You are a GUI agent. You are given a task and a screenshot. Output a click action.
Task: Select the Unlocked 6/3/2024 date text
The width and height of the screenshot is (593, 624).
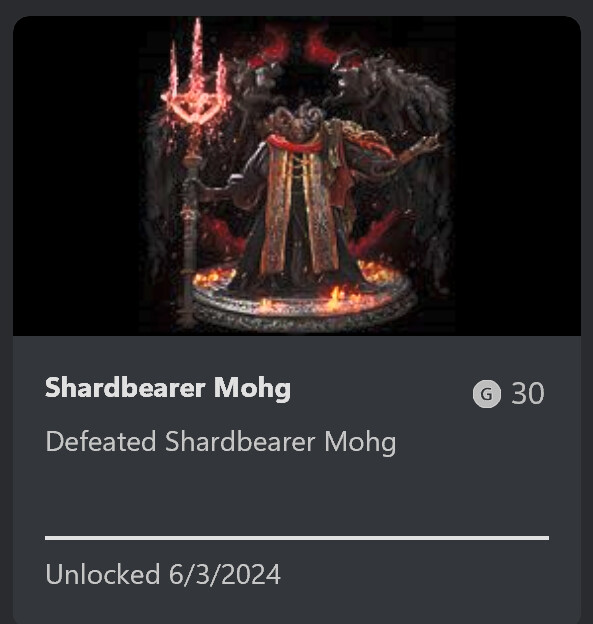(x=163, y=574)
